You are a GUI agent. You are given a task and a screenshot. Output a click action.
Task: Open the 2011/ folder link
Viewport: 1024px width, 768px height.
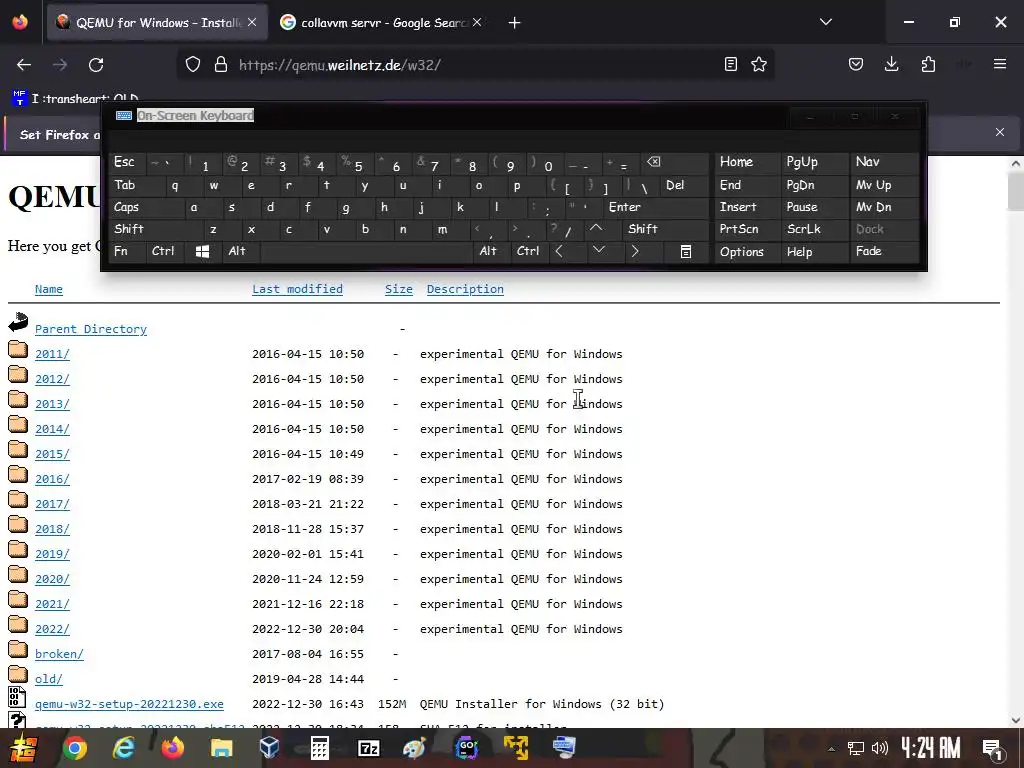coord(52,354)
